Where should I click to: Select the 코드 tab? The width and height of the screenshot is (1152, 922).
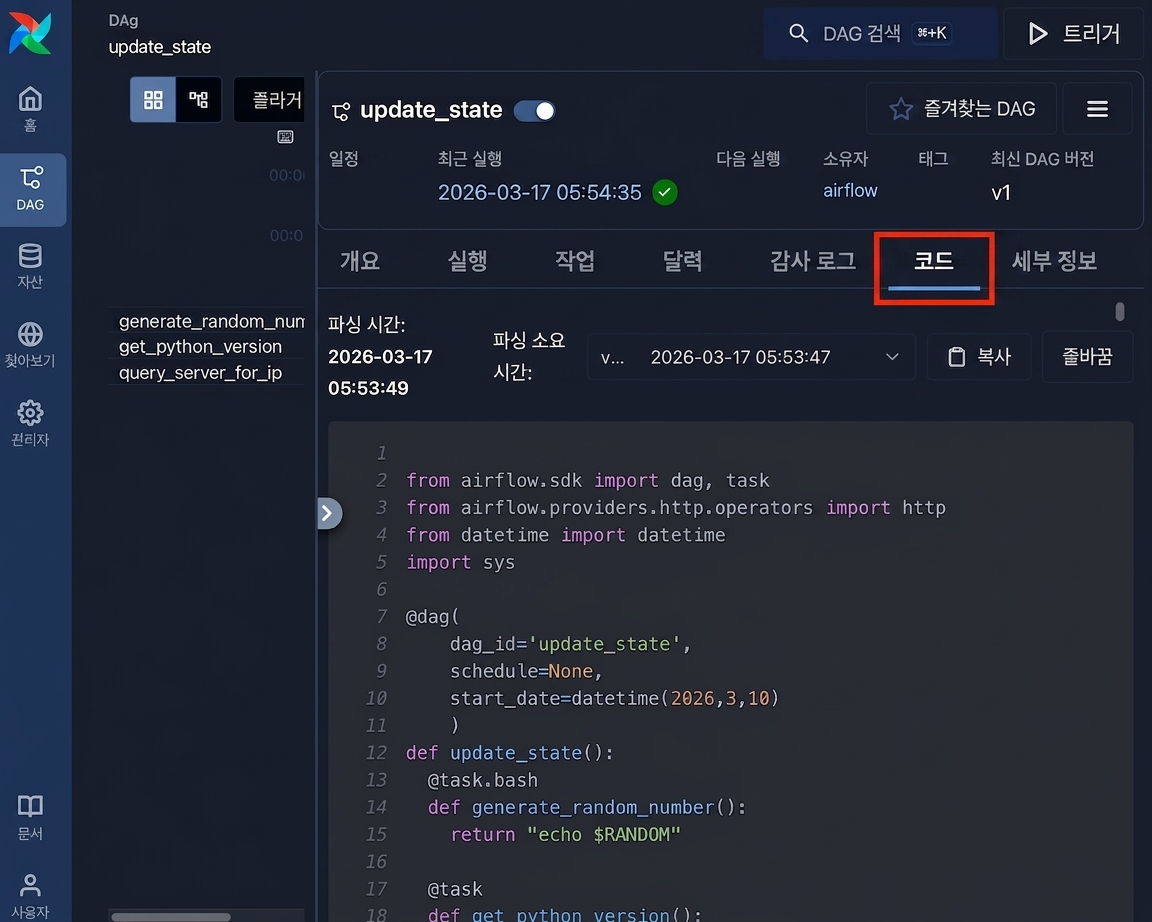coord(934,262)
